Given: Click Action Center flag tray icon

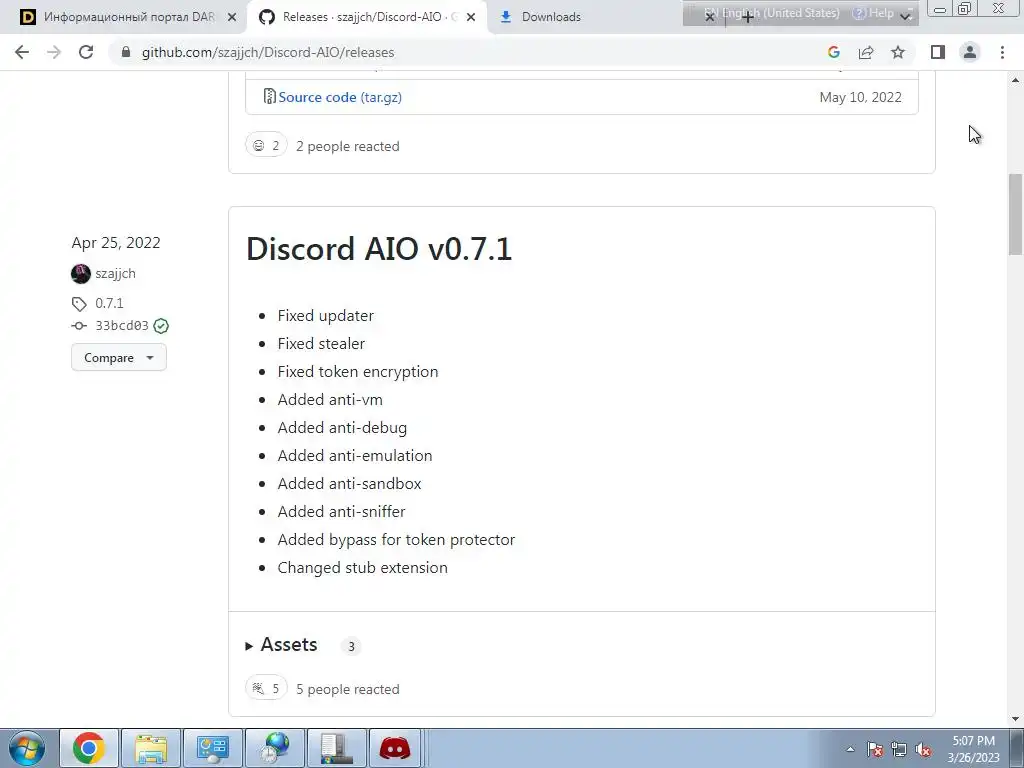Looking at the screenshot, I should coord(875,749).
